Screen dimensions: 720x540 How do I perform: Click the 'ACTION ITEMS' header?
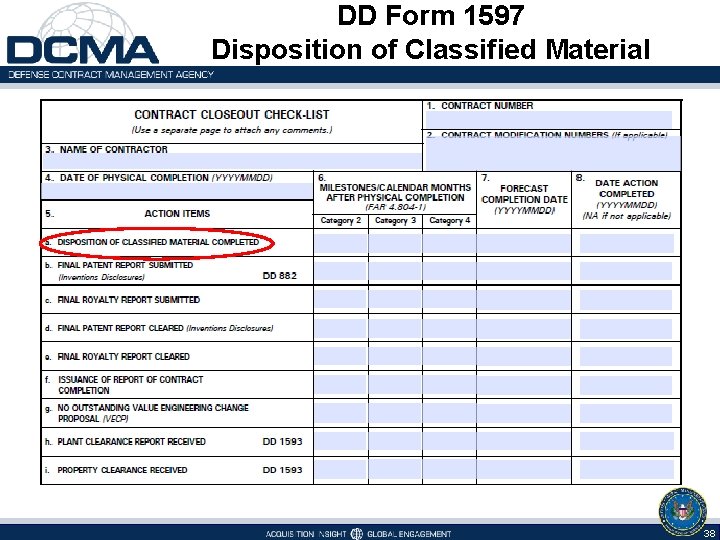tap(177, 214)
